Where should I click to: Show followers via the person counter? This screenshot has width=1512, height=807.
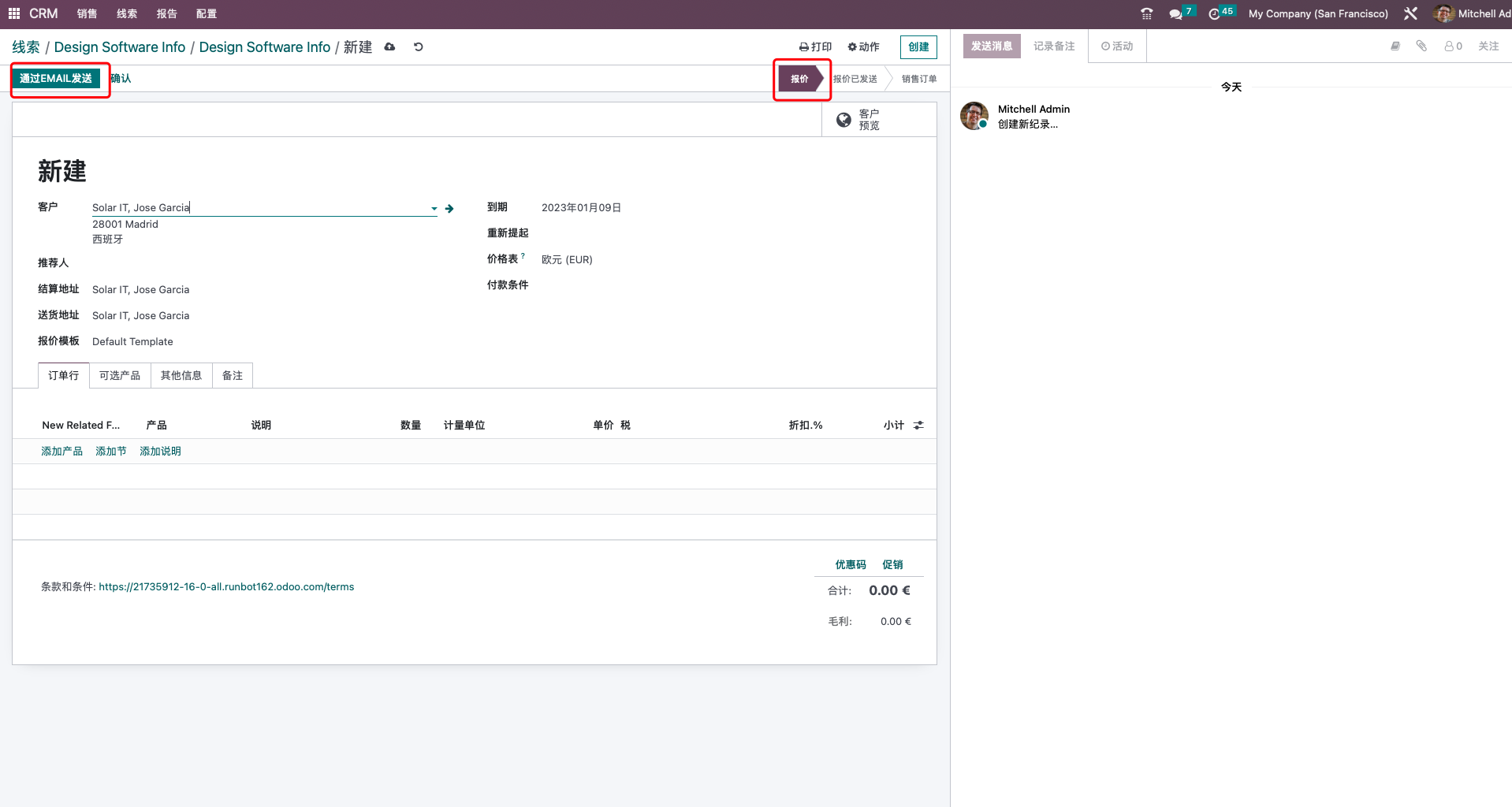coord(1453,46)
